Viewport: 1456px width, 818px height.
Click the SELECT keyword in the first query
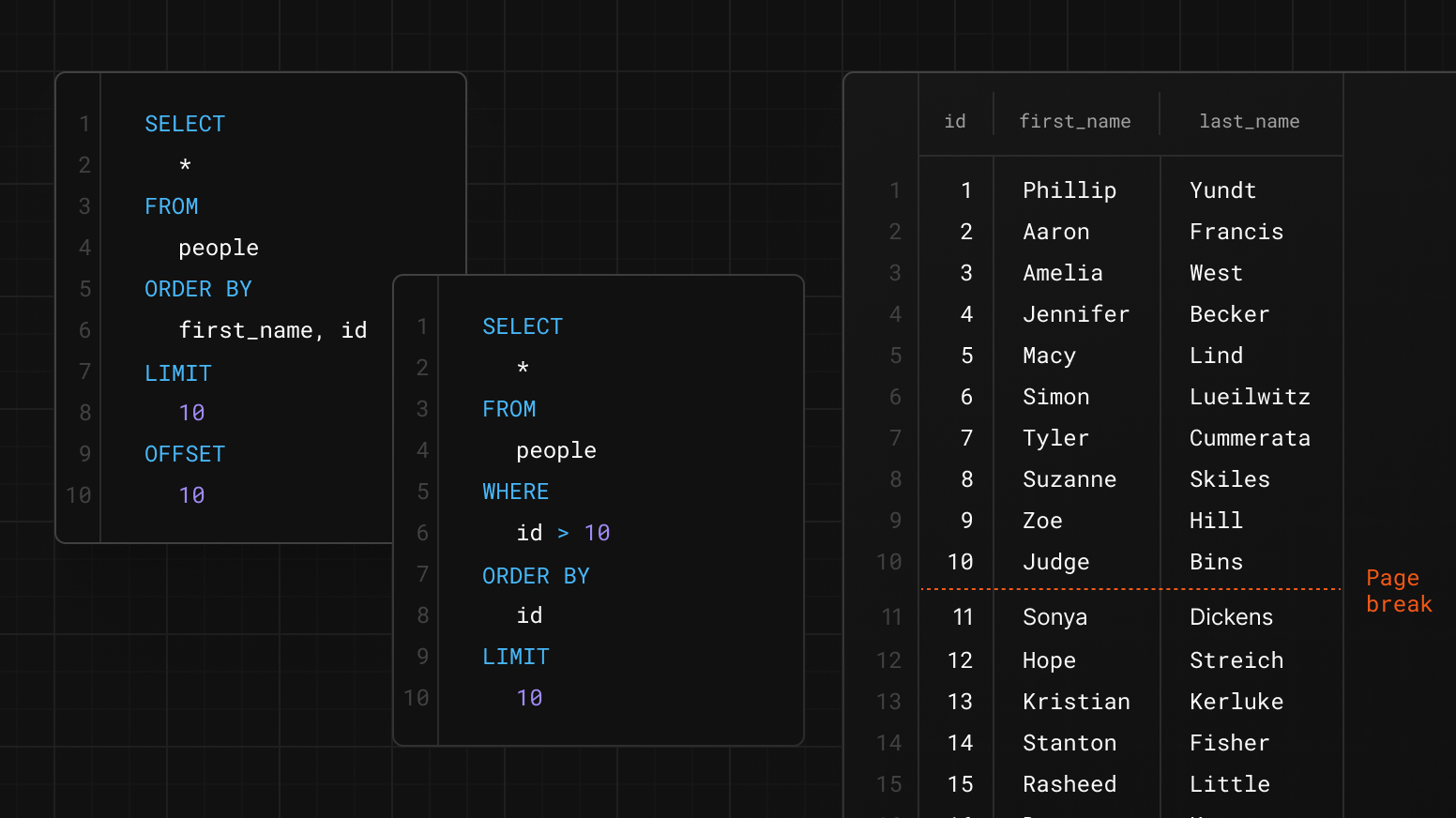point(184,123)
